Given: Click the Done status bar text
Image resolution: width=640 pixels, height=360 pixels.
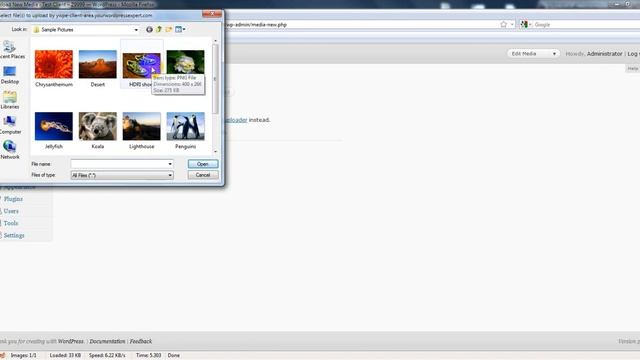Looking at the screenshot, I should pyautogui.click(x=173, y=356).
